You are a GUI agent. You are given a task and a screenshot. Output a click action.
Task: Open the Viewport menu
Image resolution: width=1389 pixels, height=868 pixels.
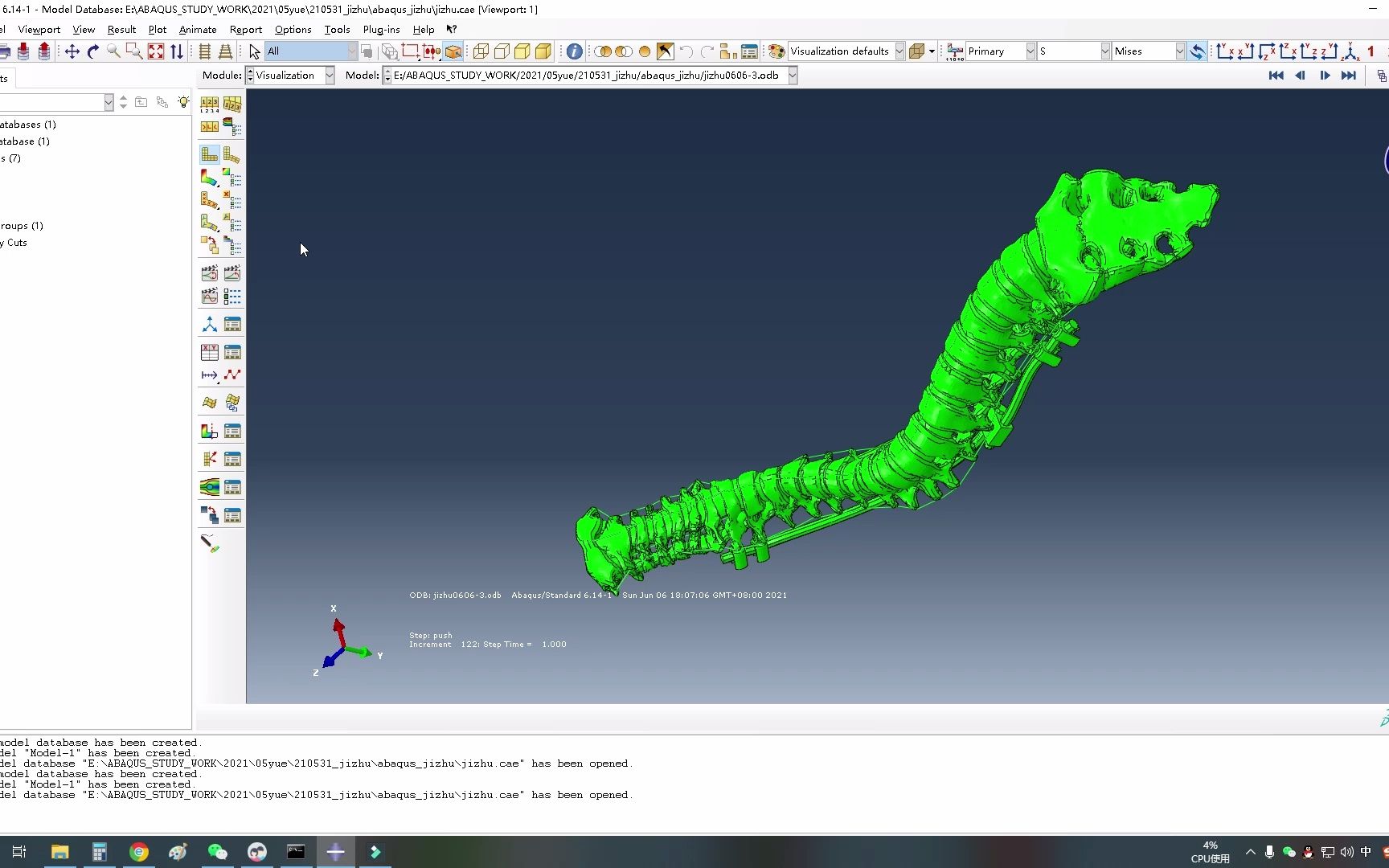39,29
